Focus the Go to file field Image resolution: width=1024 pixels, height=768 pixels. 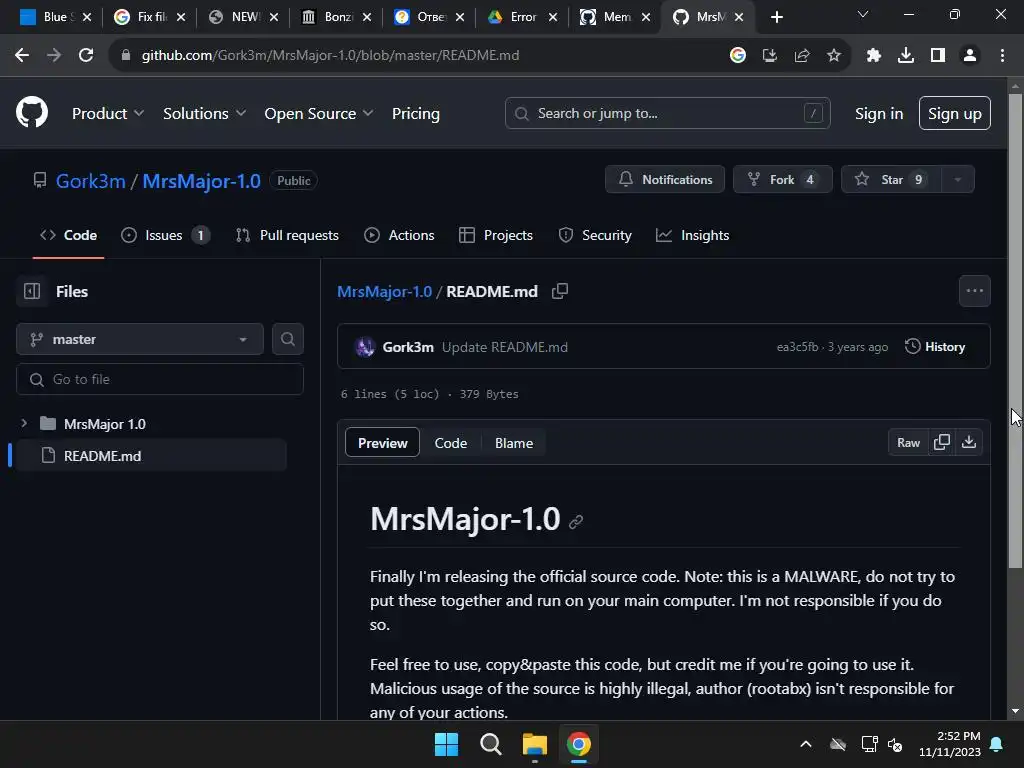pos(160,379)
